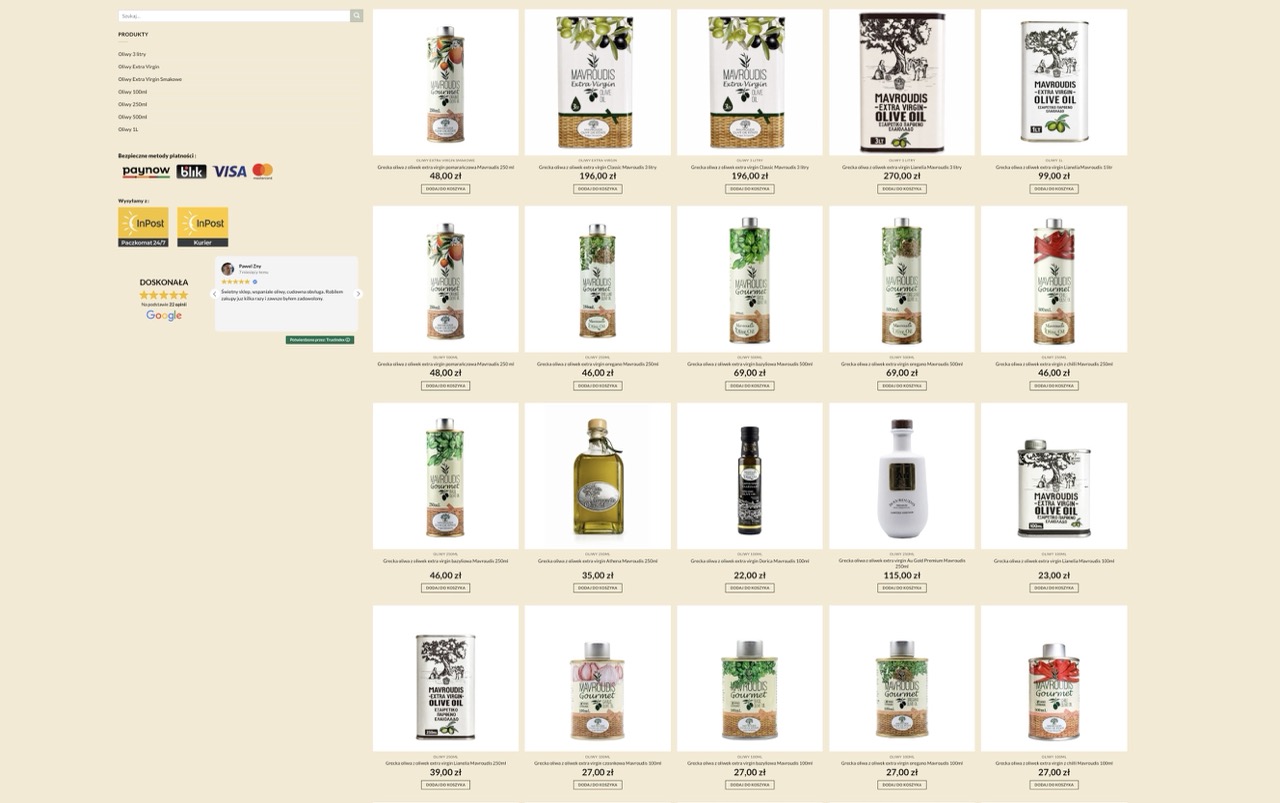This screenshot has width=1280, height=803.
Task: Add Lianolia 1 litr oil to cart
Action: (1054, 189)
